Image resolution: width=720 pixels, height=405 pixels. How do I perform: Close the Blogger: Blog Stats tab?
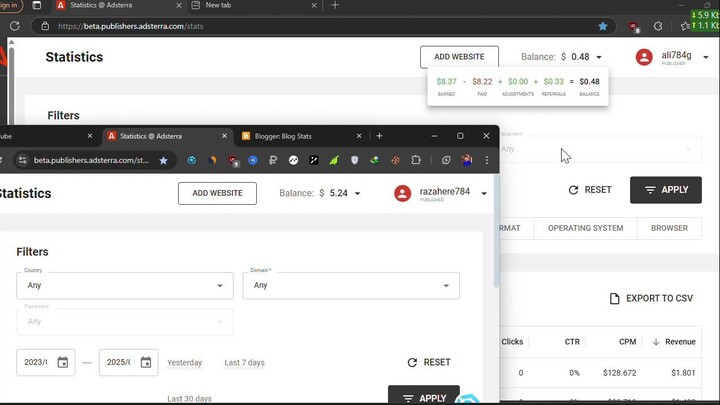(x=359, y=136)
